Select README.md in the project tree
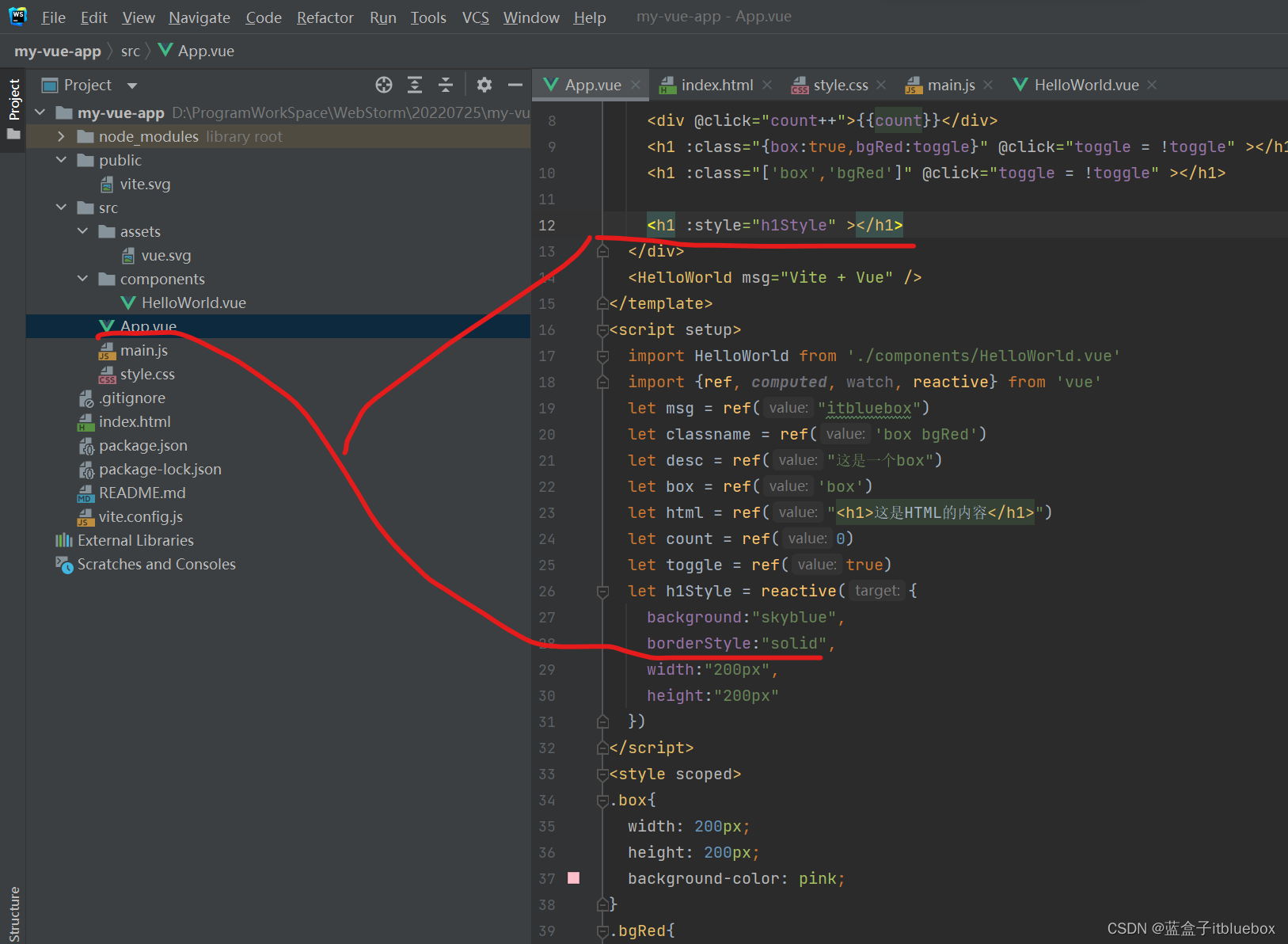Image resolution: width=1288 pixels, height=944 pixels. click(131, 493)
